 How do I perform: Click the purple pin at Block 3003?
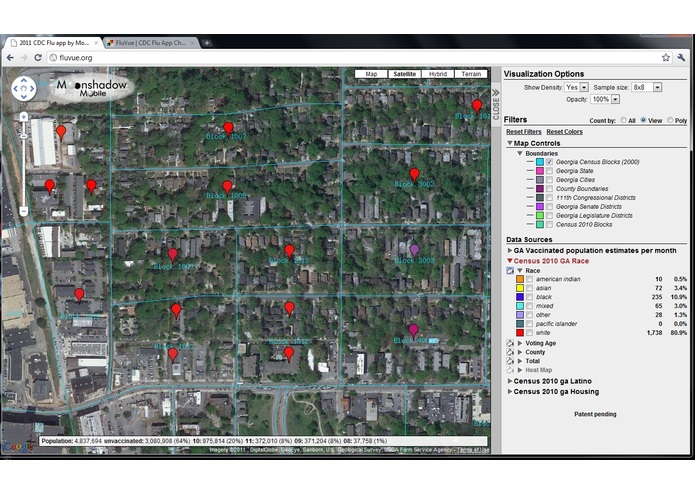coord(414,251)
